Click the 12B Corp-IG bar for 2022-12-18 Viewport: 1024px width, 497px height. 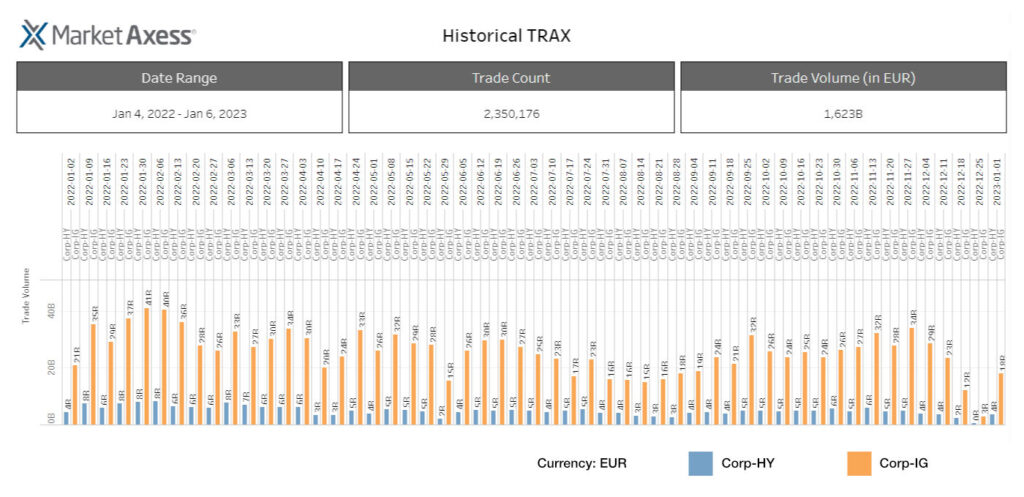966,408
